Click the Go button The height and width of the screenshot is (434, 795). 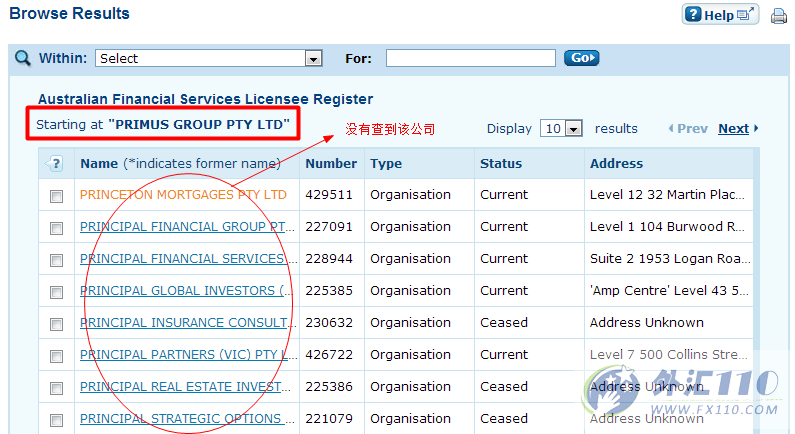(582, 58)
